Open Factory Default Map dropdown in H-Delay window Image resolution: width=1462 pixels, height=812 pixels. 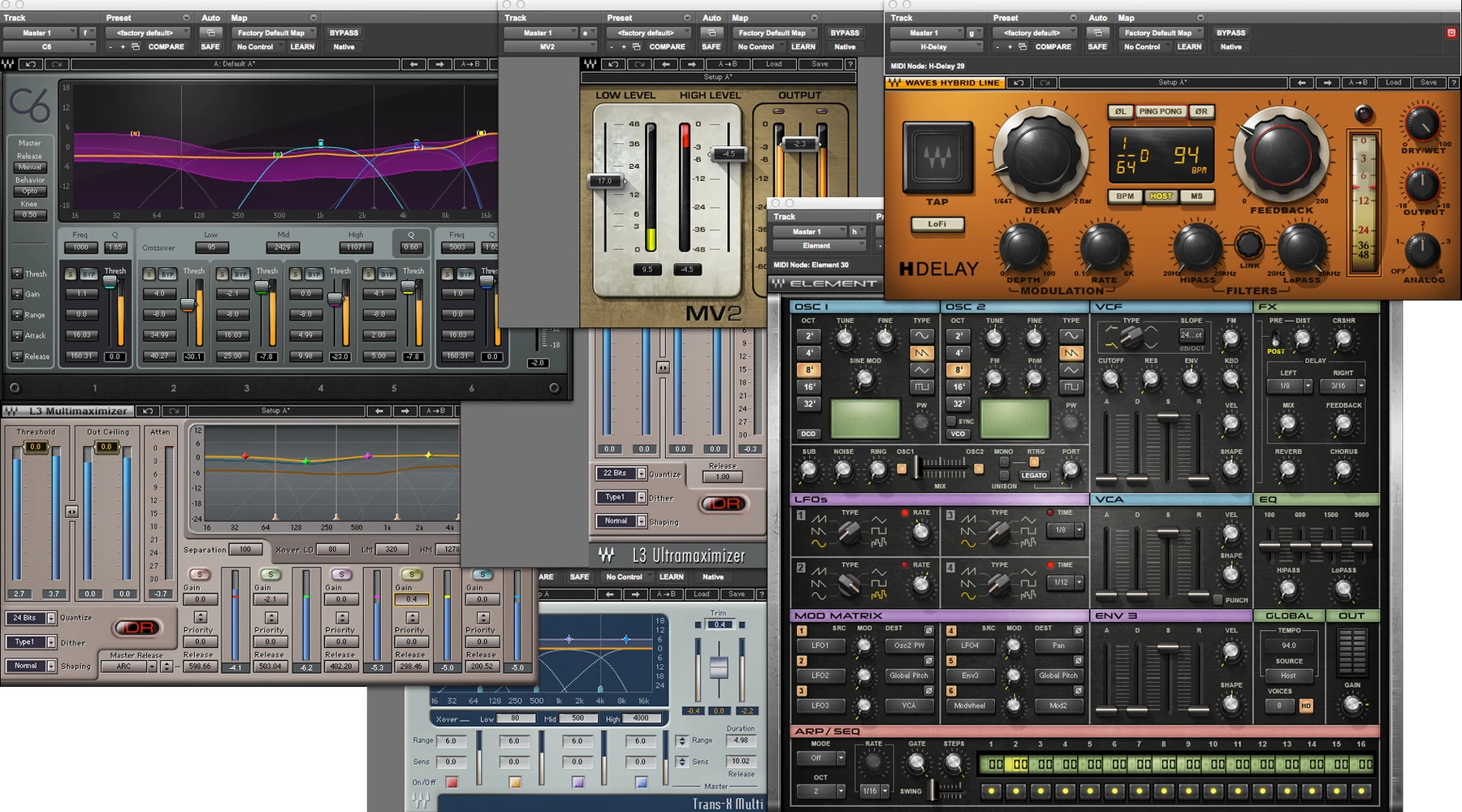tap(1163, 32)
